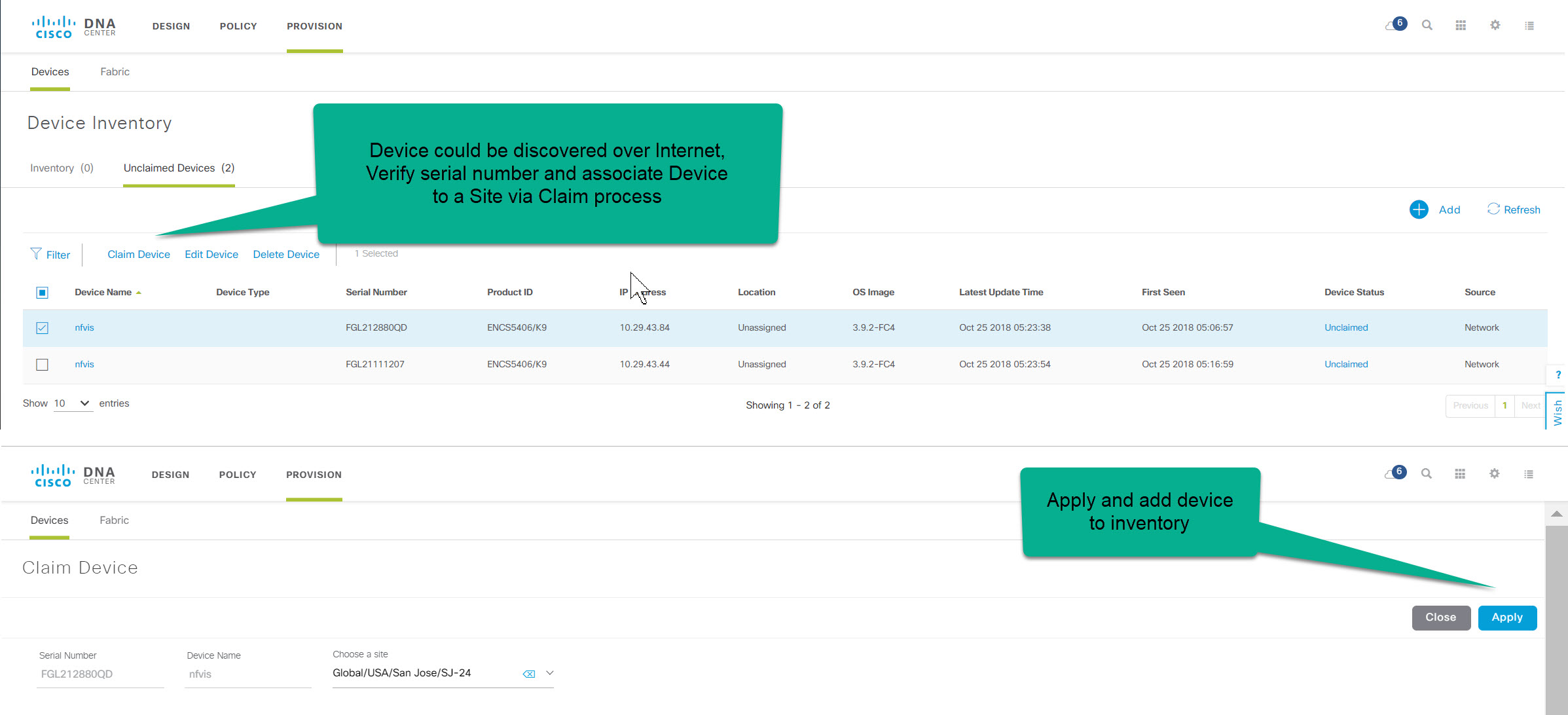Open the apps grid icon in header

click(1460, 25)
